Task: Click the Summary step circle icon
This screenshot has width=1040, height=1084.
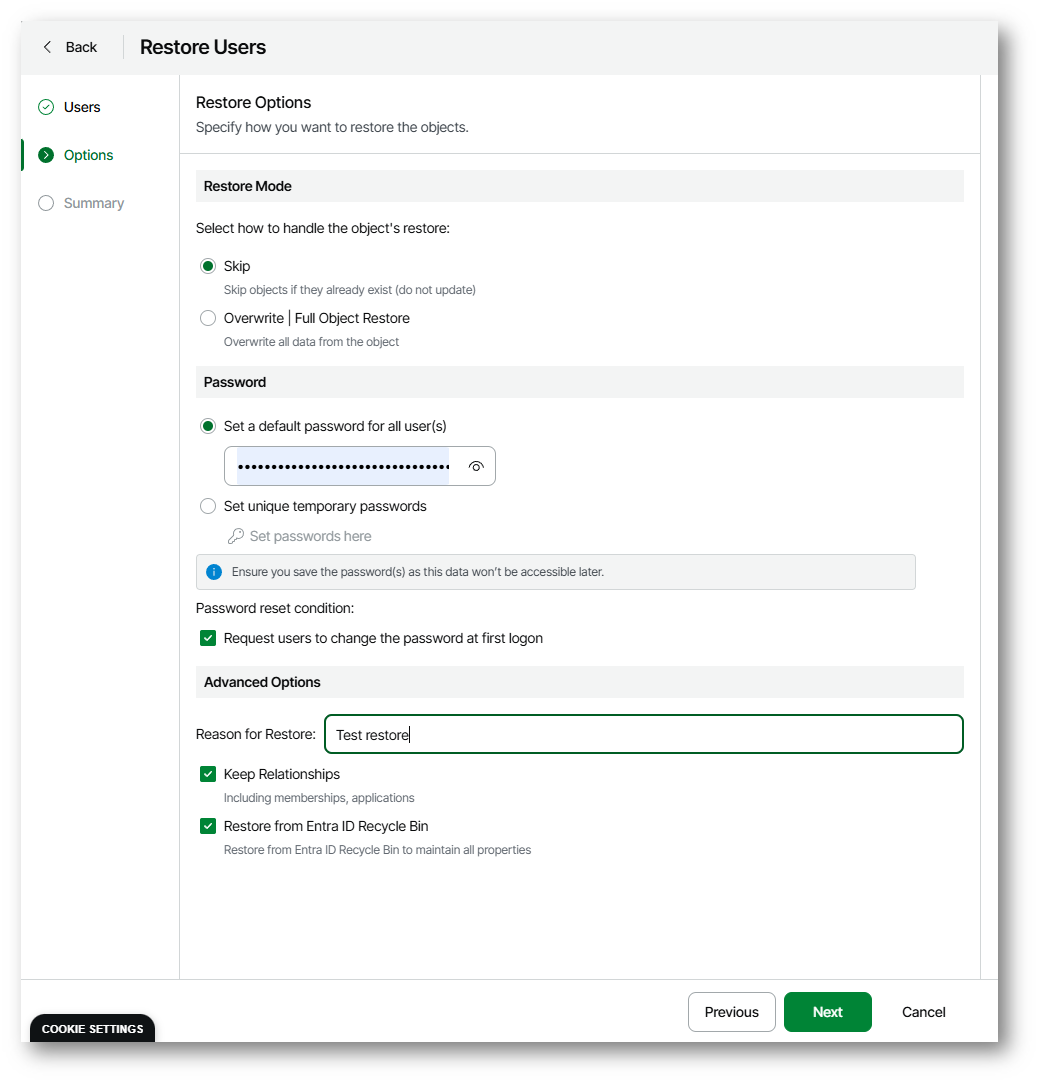Action: coord(46,203)
